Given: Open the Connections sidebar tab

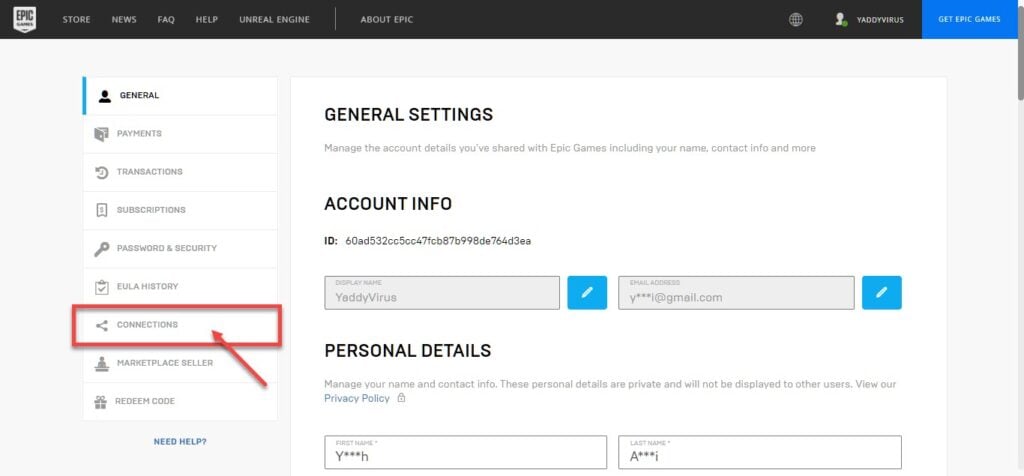Looking at the screenshot, I should [x=180, y=325].
